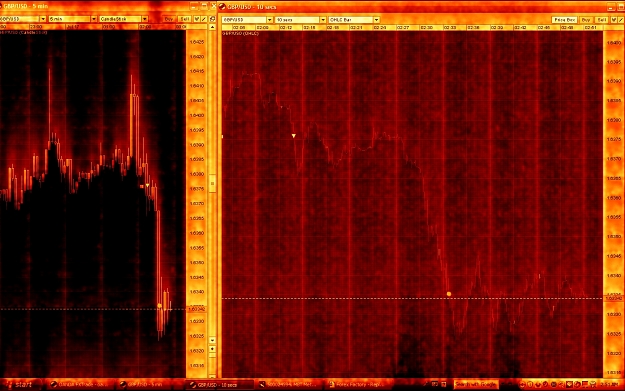Click the chart overlay icon in 10 secs window toolbar
The height and width of the screenshot is (391, 625).
point(614,20)
